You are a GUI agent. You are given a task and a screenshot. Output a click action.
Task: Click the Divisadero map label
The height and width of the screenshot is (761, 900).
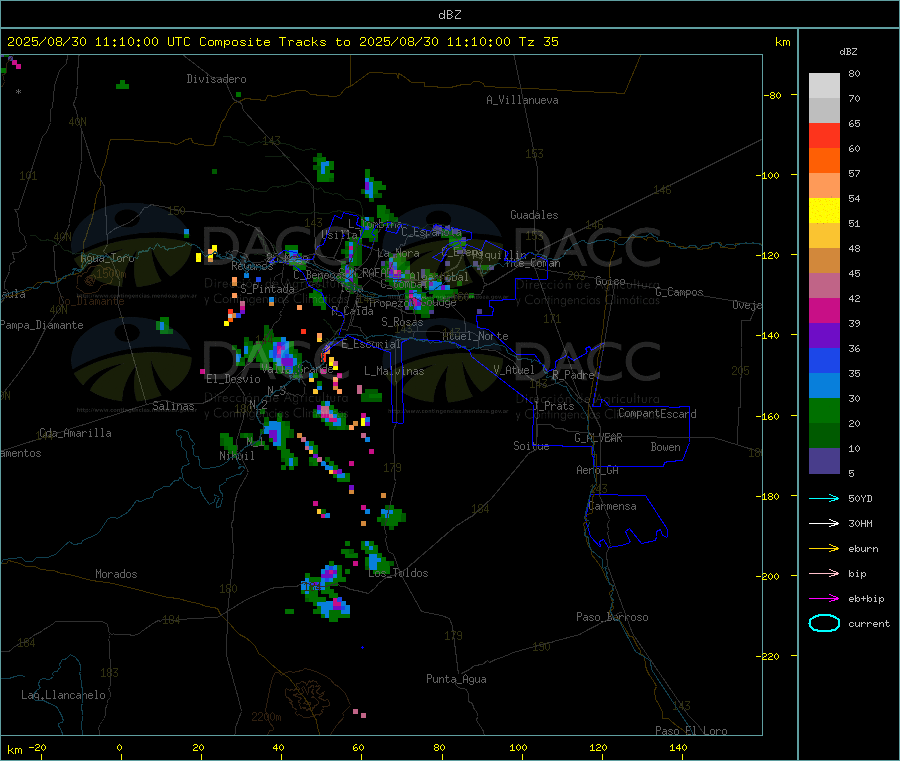pos(216,79)
